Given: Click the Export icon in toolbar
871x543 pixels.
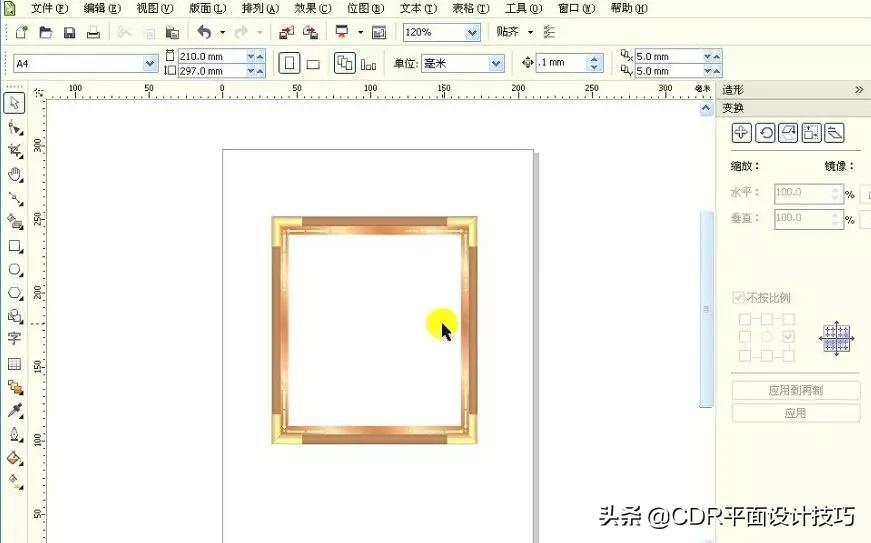Looking at the screenshot, I should [x=310, y=33].
